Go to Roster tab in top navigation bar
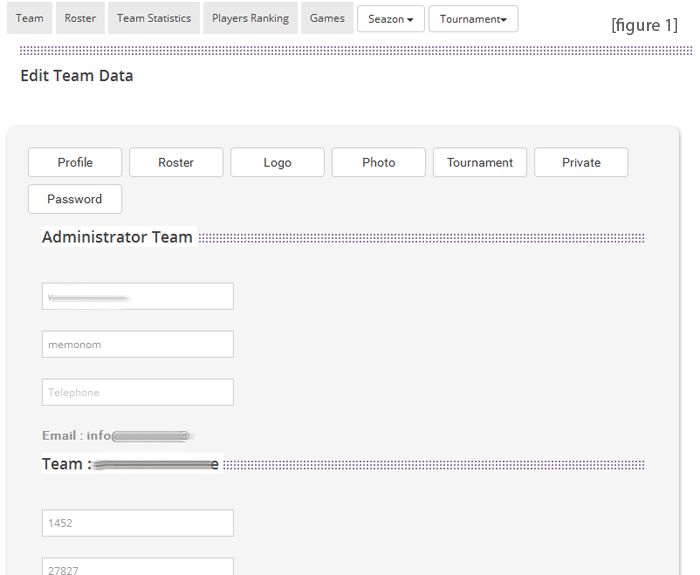Screen dimensions: 700x575 point(80,18)
